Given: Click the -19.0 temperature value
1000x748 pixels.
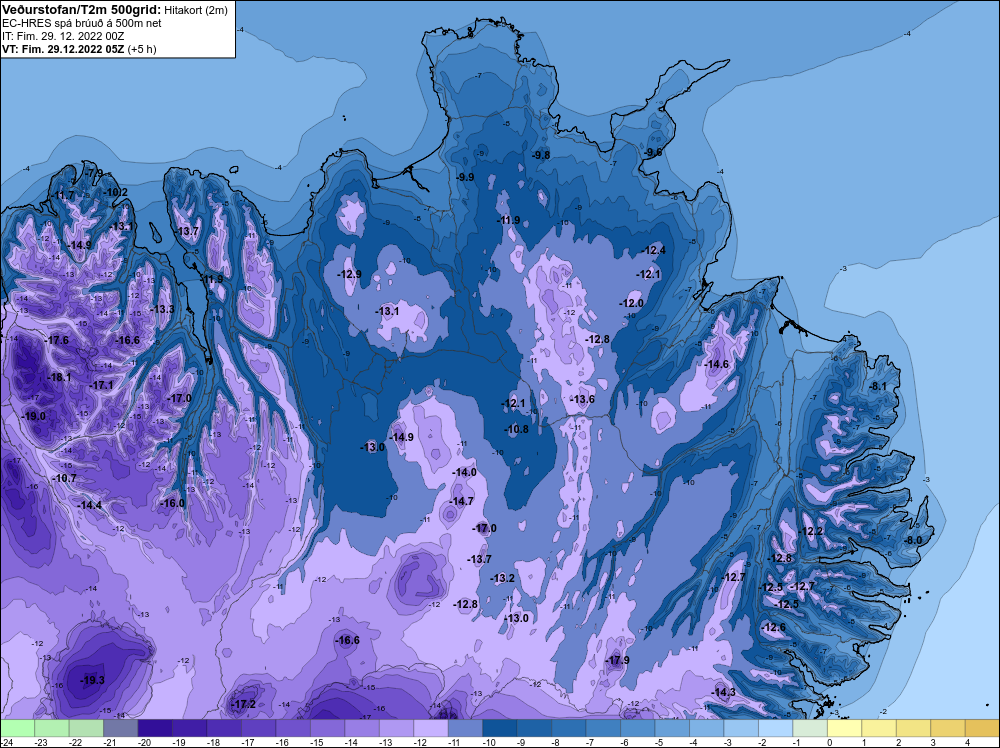Looking at the screenshot, I should tap(34, 416).
